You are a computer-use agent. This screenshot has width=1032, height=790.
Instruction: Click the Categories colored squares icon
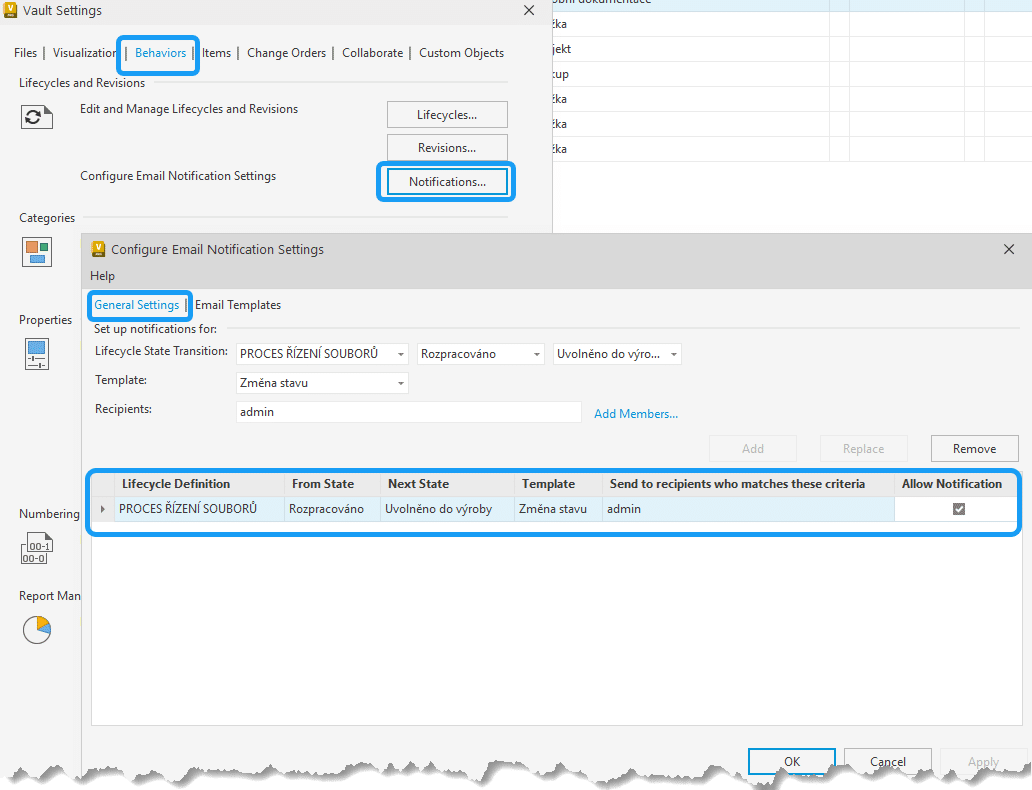[37, 253]
